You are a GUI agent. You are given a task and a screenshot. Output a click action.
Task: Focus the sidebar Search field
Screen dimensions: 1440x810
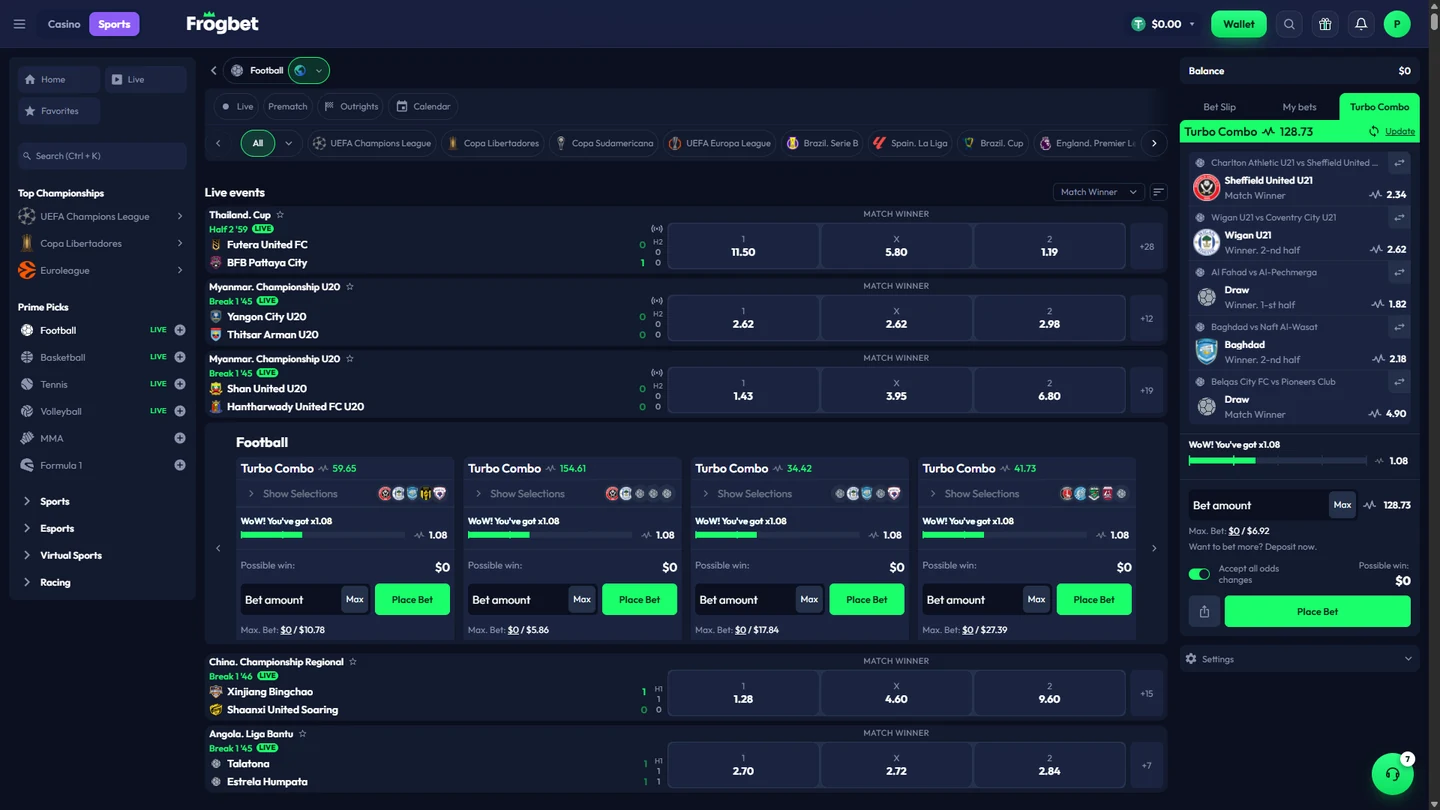point(102,156)
